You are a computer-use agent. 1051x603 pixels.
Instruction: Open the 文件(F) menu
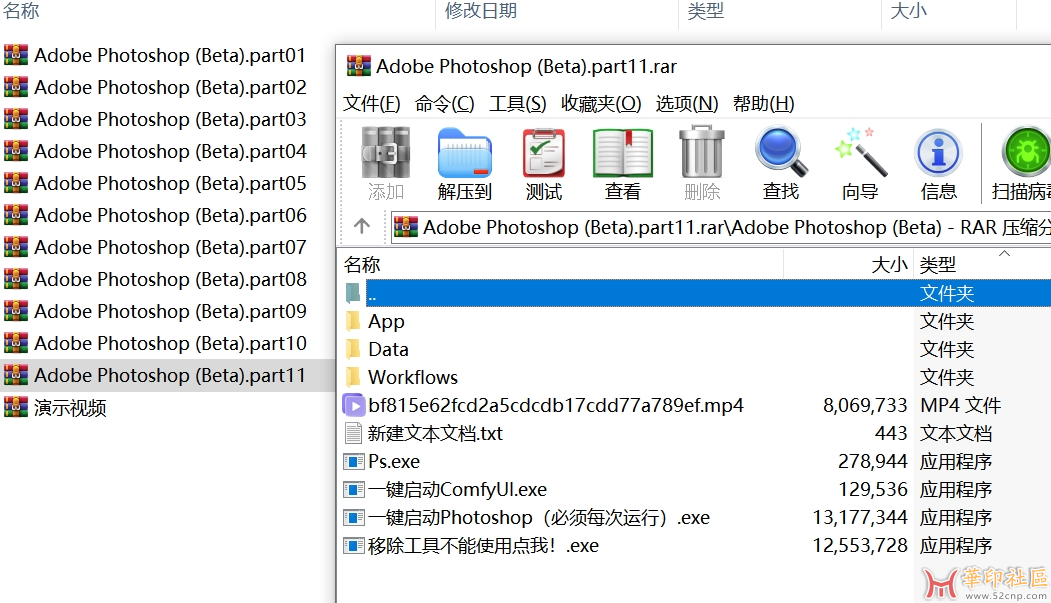point(371,104)
